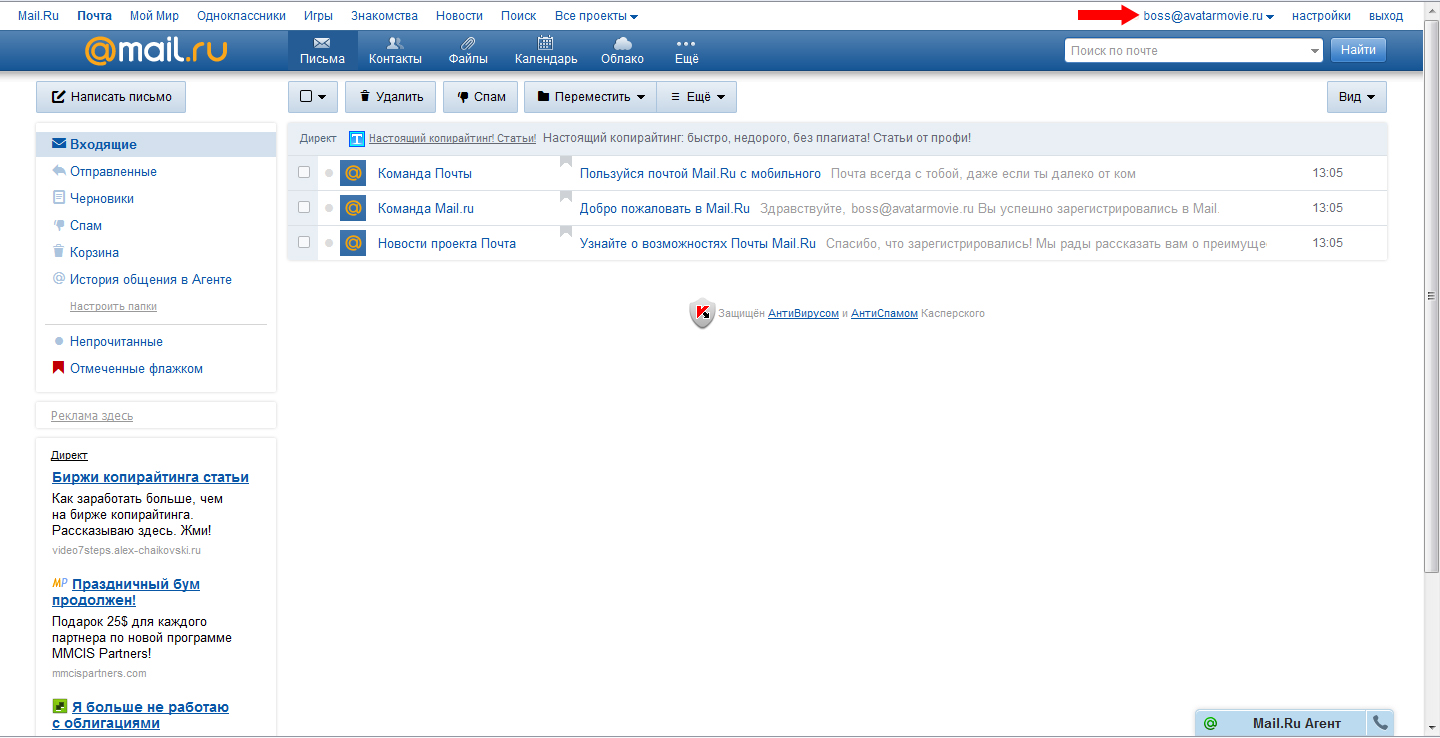Screen dimensions: 1440x738
Task: Click Команда Почты sender avatar icon
Action: coord(353,173)
